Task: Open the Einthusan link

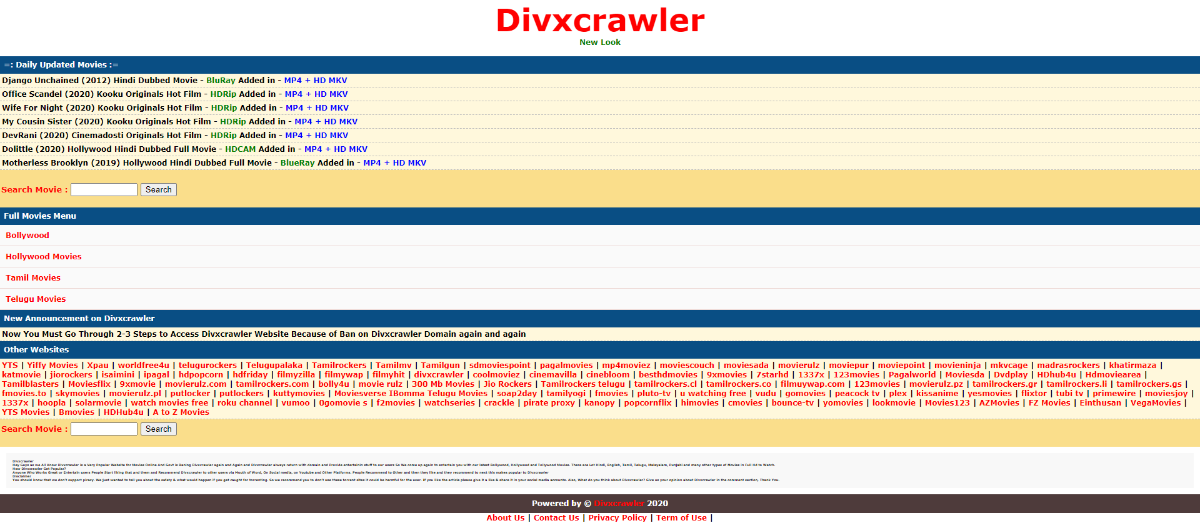Action: point(1101,402)
